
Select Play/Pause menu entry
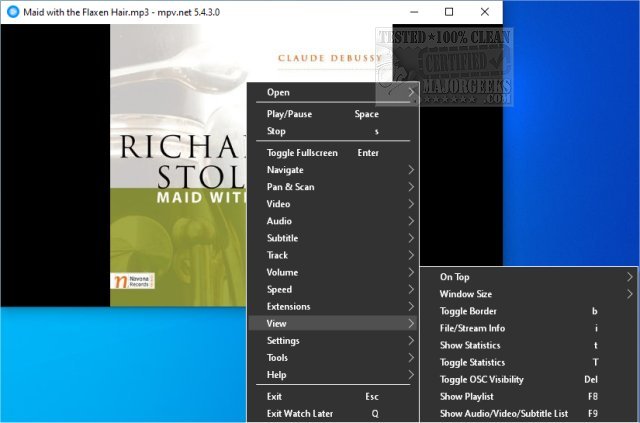[333, 114]
